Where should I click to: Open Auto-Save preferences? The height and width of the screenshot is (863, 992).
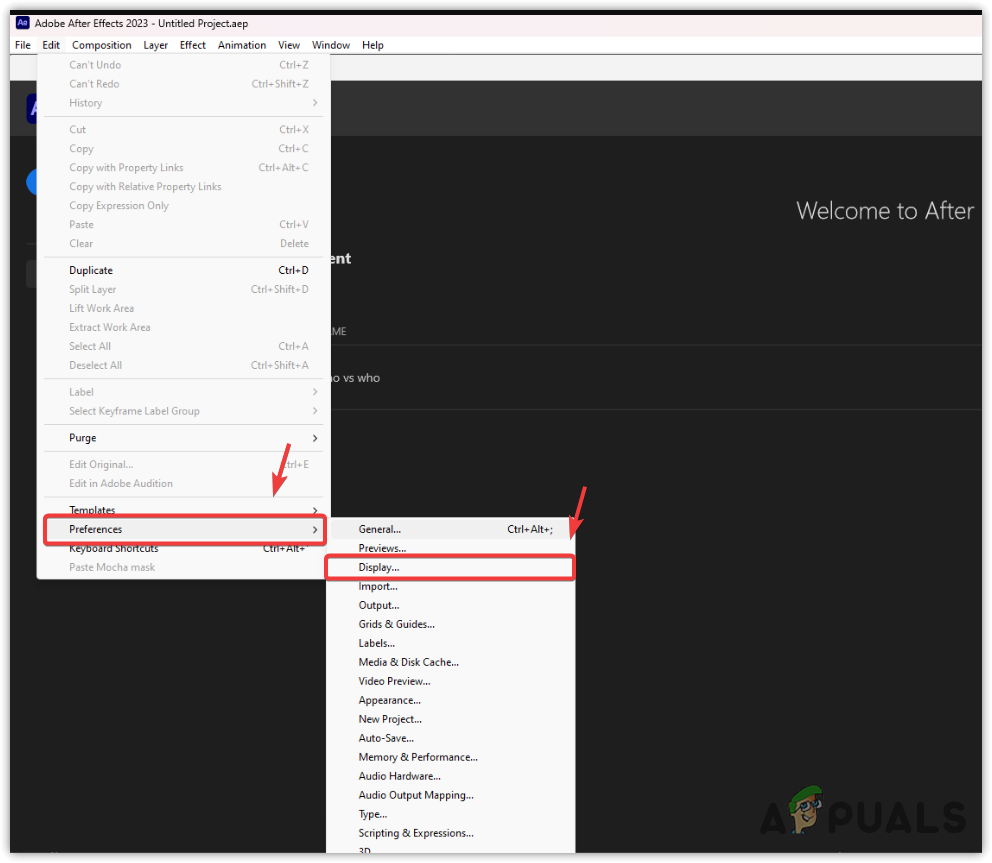click(450, 738)
